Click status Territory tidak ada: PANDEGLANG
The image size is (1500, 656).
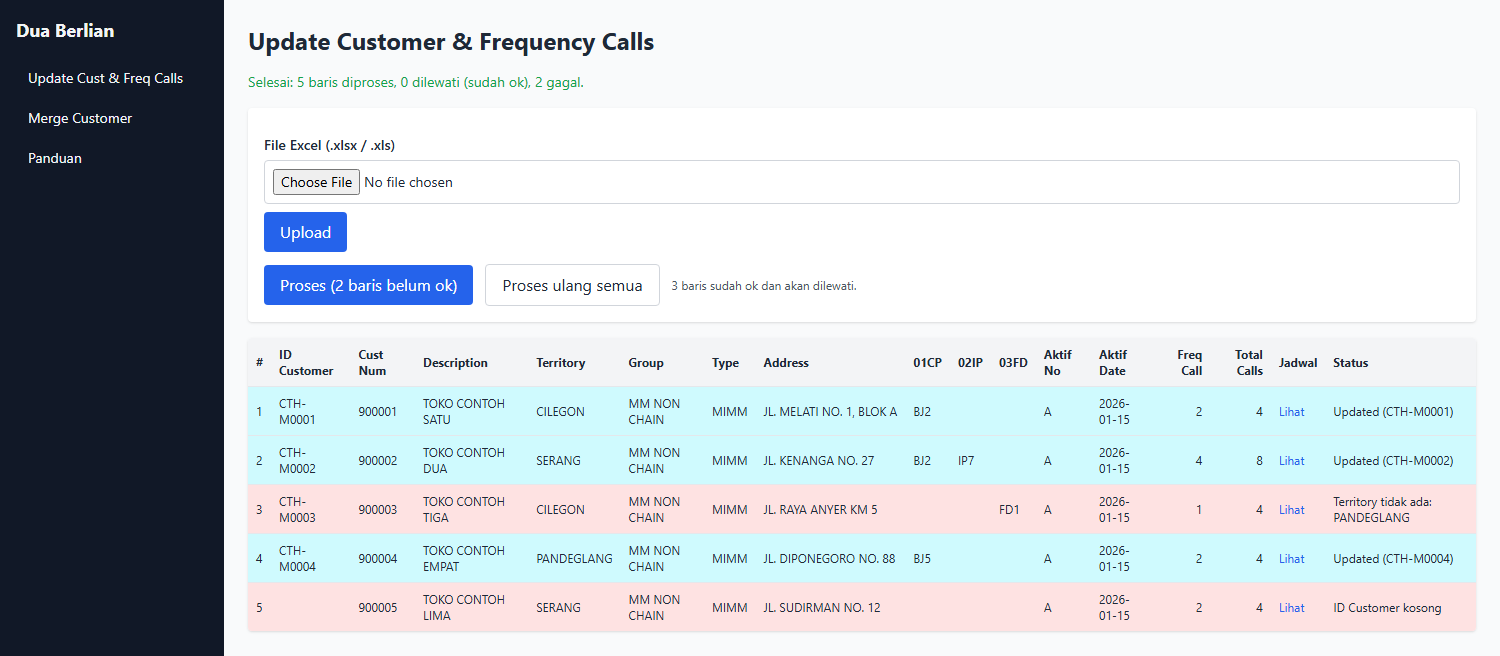(x=1383, y=509)
